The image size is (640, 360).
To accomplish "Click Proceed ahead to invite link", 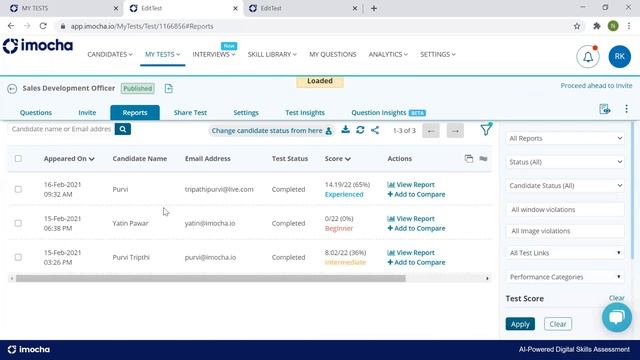I will click(596, 86).
